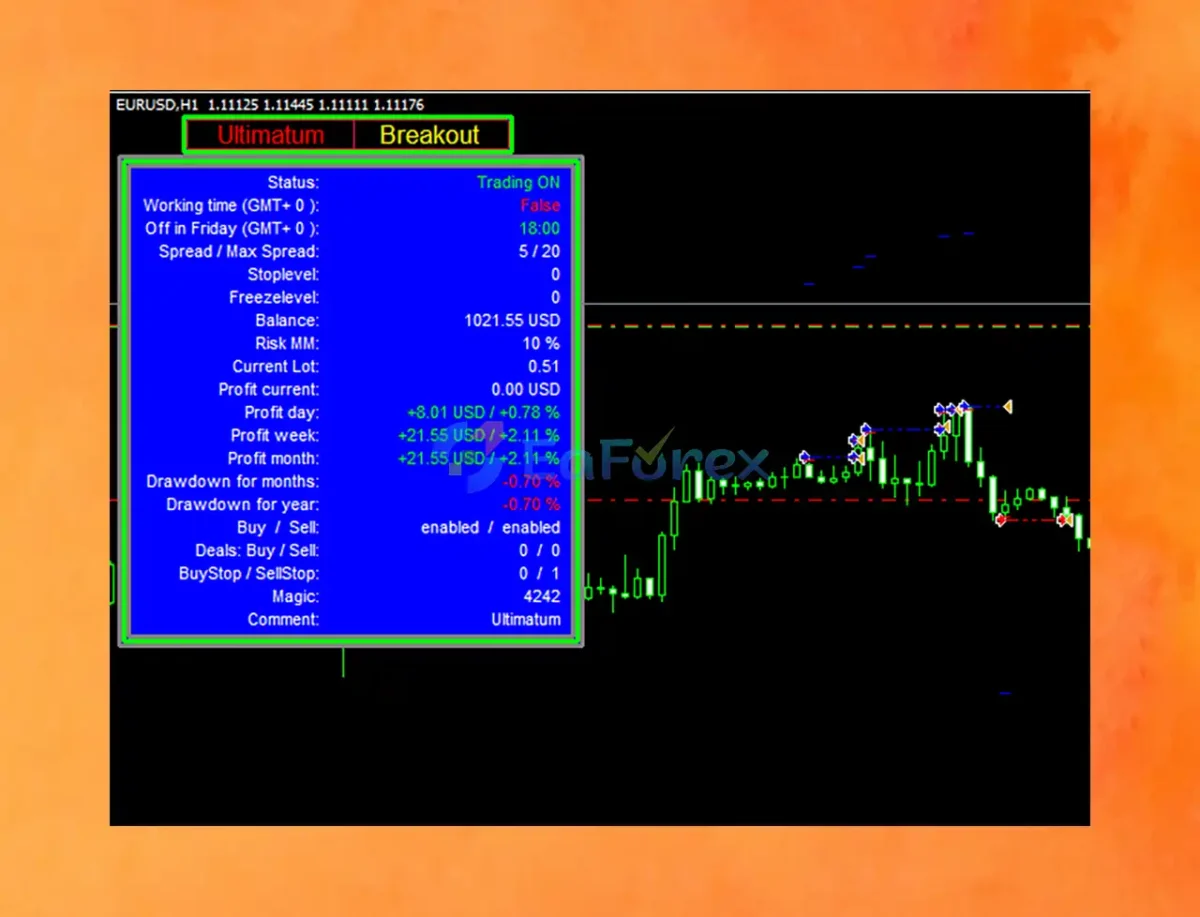Screen dimensions: 1200x917
Task: Click the '+8.01 USD / +0.78 %' day profit
Action: (x=483, y=412)
